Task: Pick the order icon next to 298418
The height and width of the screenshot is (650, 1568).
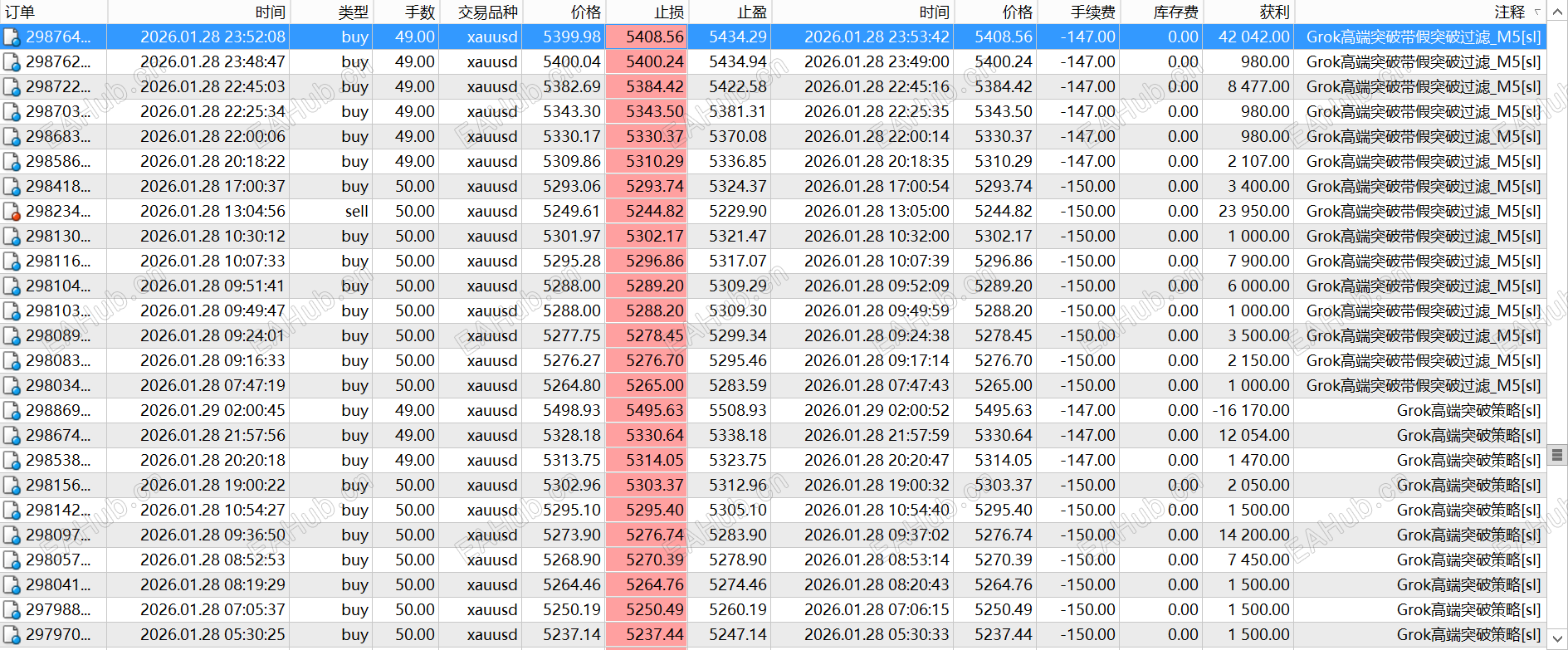Action: tap(12, 187)
